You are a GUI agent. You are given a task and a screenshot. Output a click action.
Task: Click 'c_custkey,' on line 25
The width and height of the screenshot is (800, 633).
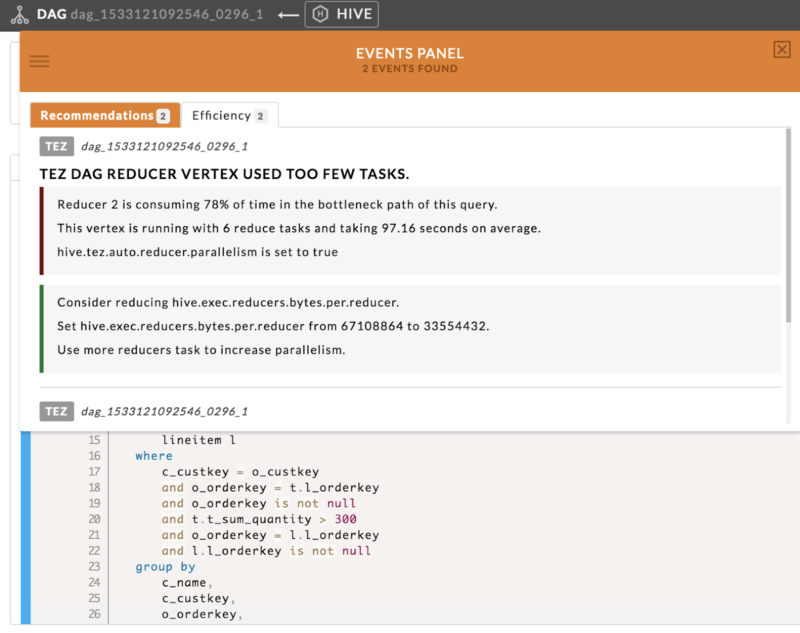pyautogui.click(x=198, y=598)
